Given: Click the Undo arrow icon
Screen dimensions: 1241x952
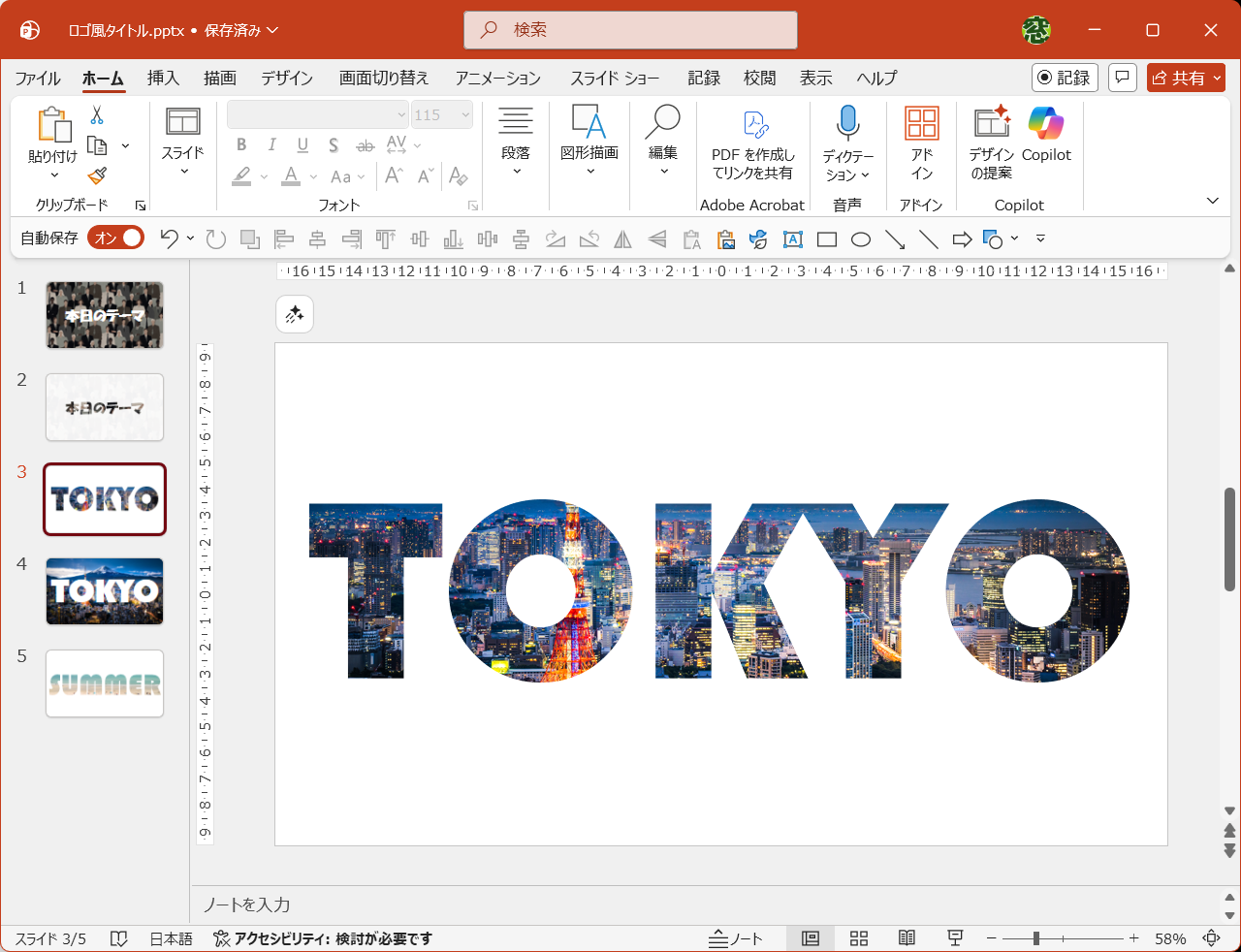Looking at the screenshot, I should 169,238.
